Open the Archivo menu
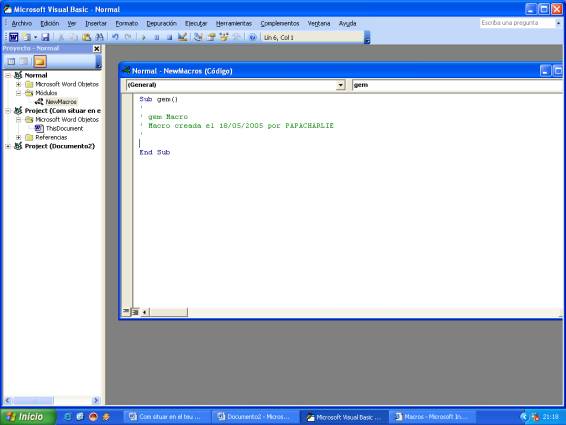 pos(22,23)
